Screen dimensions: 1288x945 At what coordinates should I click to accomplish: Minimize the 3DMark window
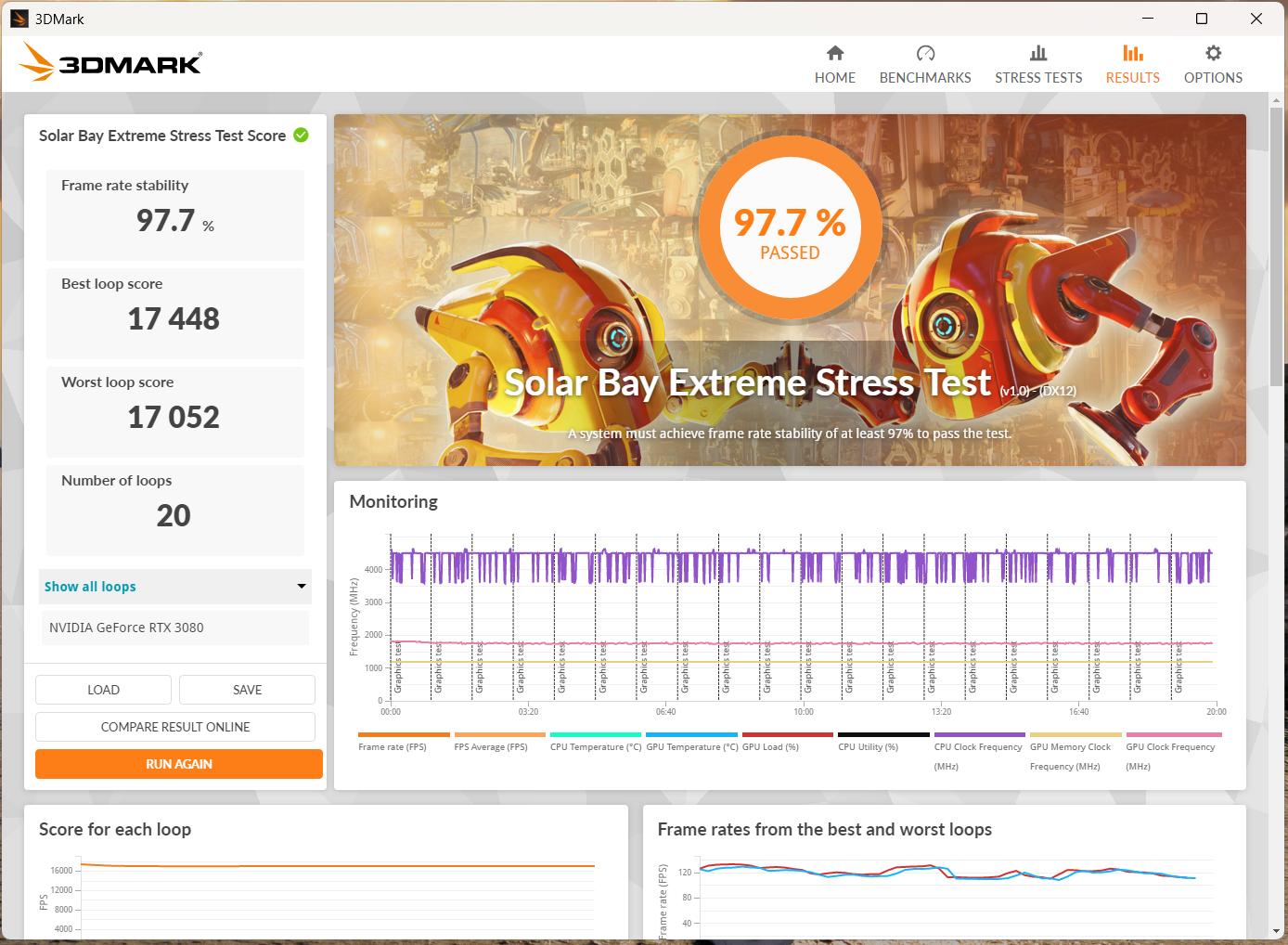pos(1147,19)
